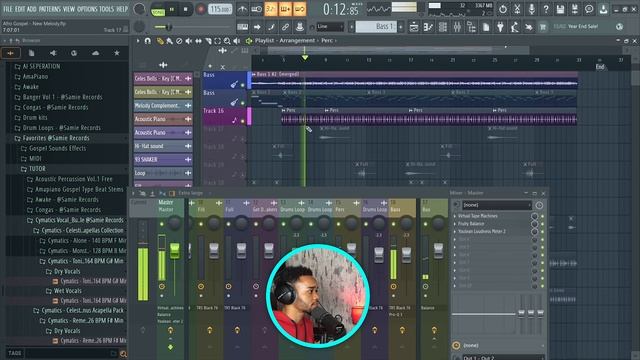The image size is (640, 360).
Task: Stop playback with the stop button
Action: [186, 9]
